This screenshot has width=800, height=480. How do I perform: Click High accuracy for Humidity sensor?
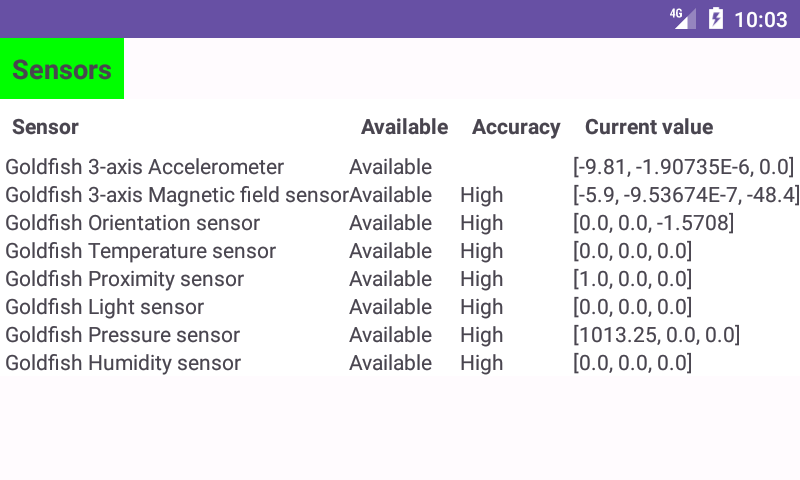[x=482, y=363]
